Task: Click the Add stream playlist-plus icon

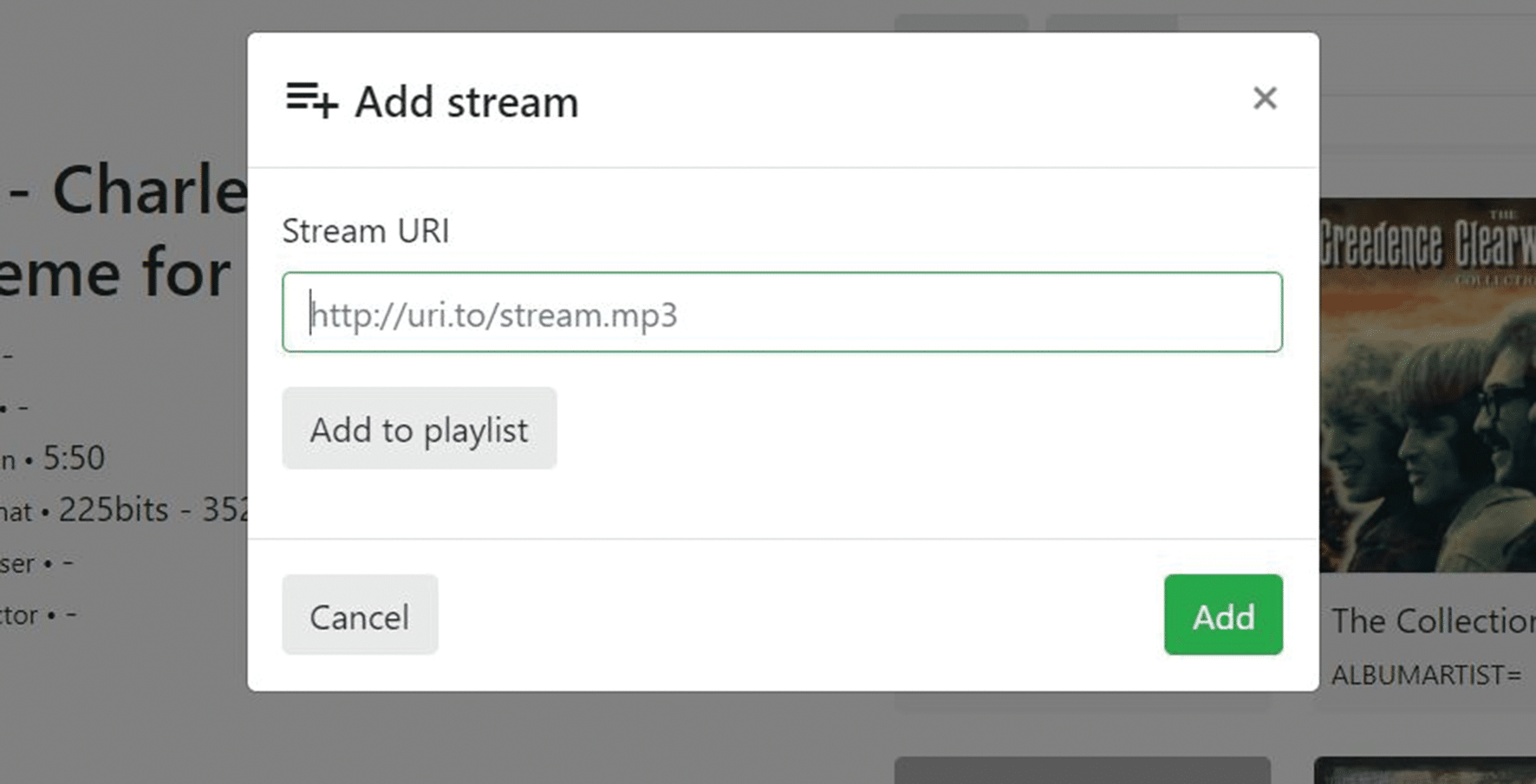Action: click(x=311, y=100)
